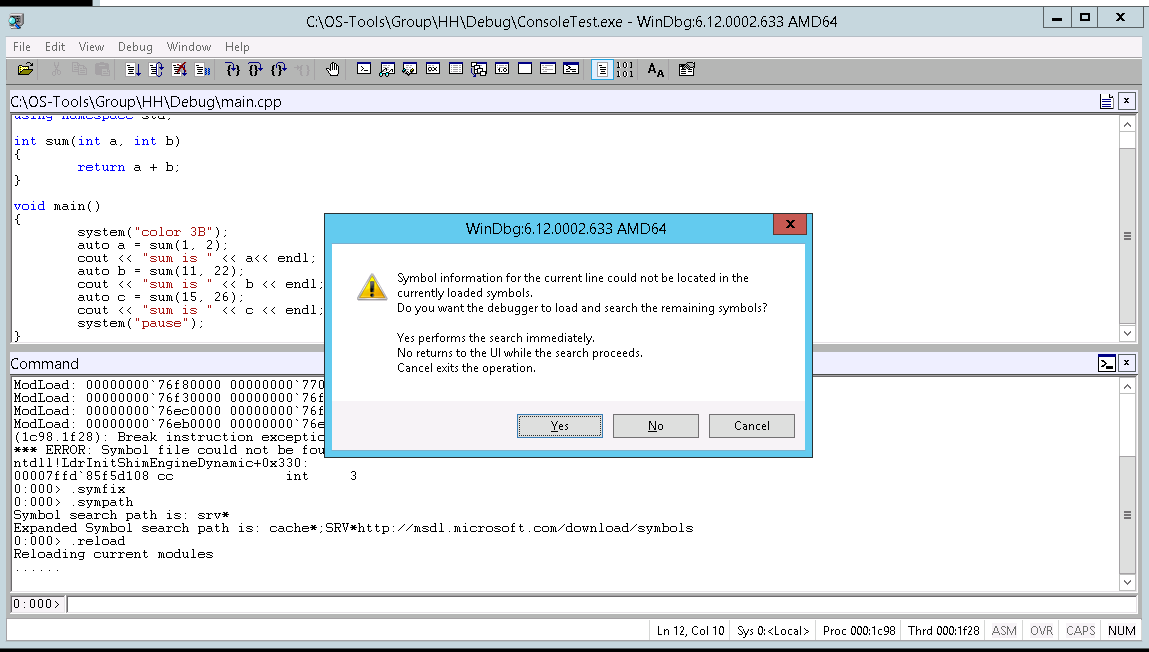Click 'Proc 000:1c98' status bar entry
The height and width of the screenshot is (652, 1149).
pyautogui.click(x=859, y=630)
